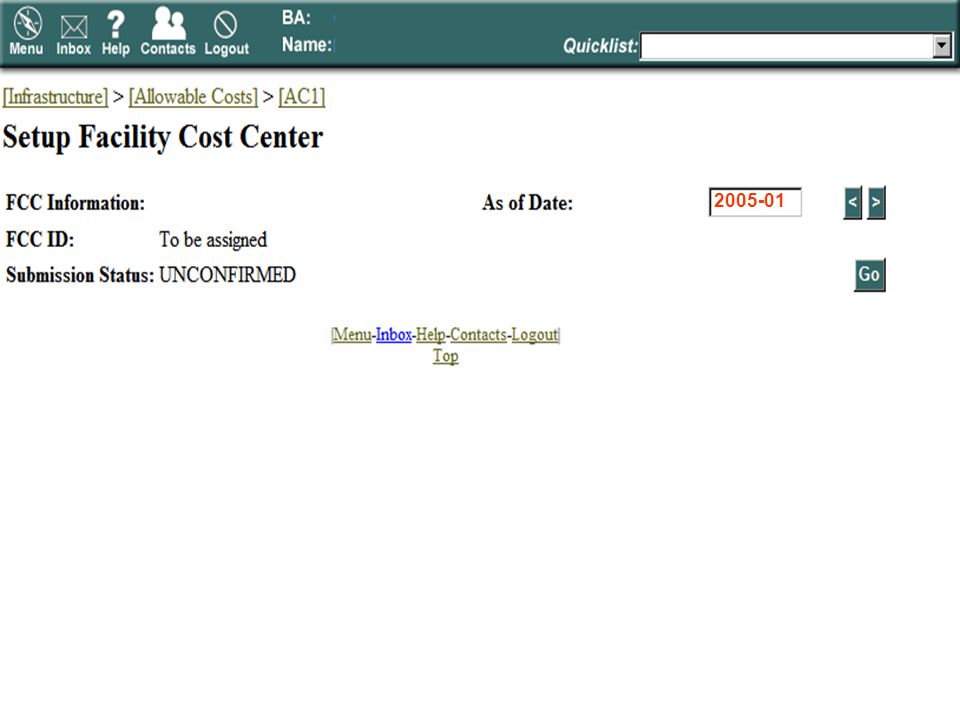This screenshot has width=960, height=720.
Task: Click the 'BA:' header label
Action: click(x=296, y=18)
